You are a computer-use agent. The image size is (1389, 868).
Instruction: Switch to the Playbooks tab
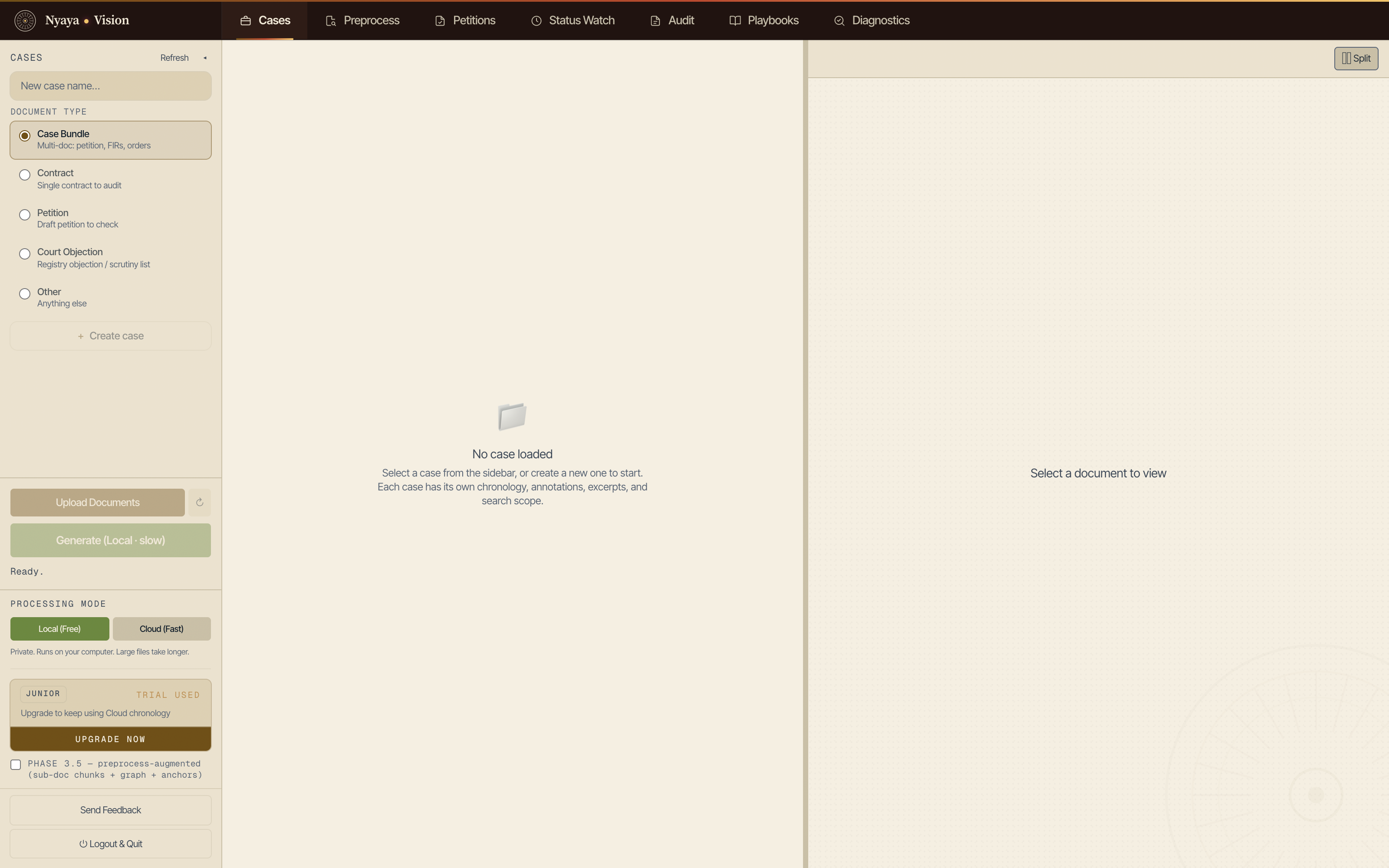[x=764, y=21]
